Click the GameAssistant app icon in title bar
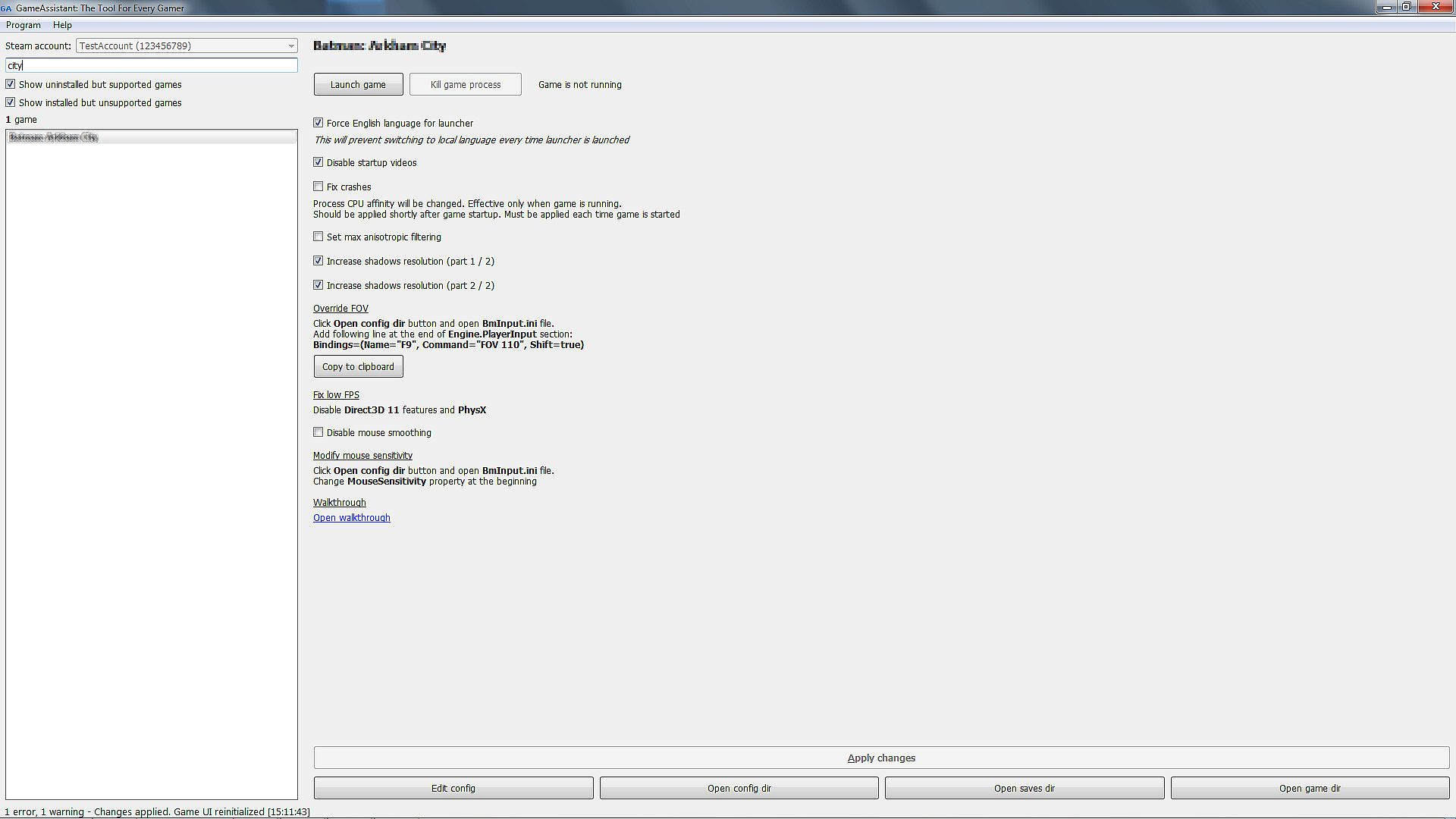The image size is (1456, 819). click(x=6, y=8)
